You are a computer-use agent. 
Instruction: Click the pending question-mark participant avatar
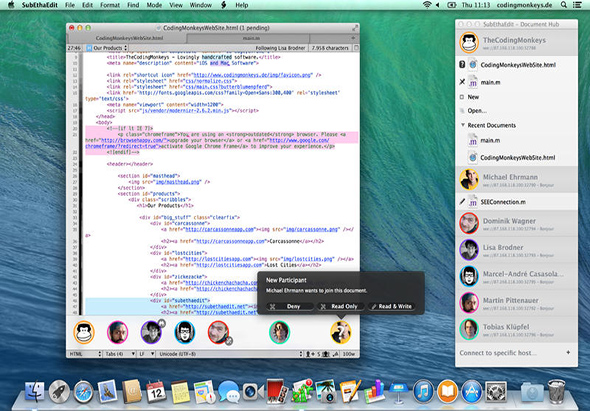(x=341, y=332)
